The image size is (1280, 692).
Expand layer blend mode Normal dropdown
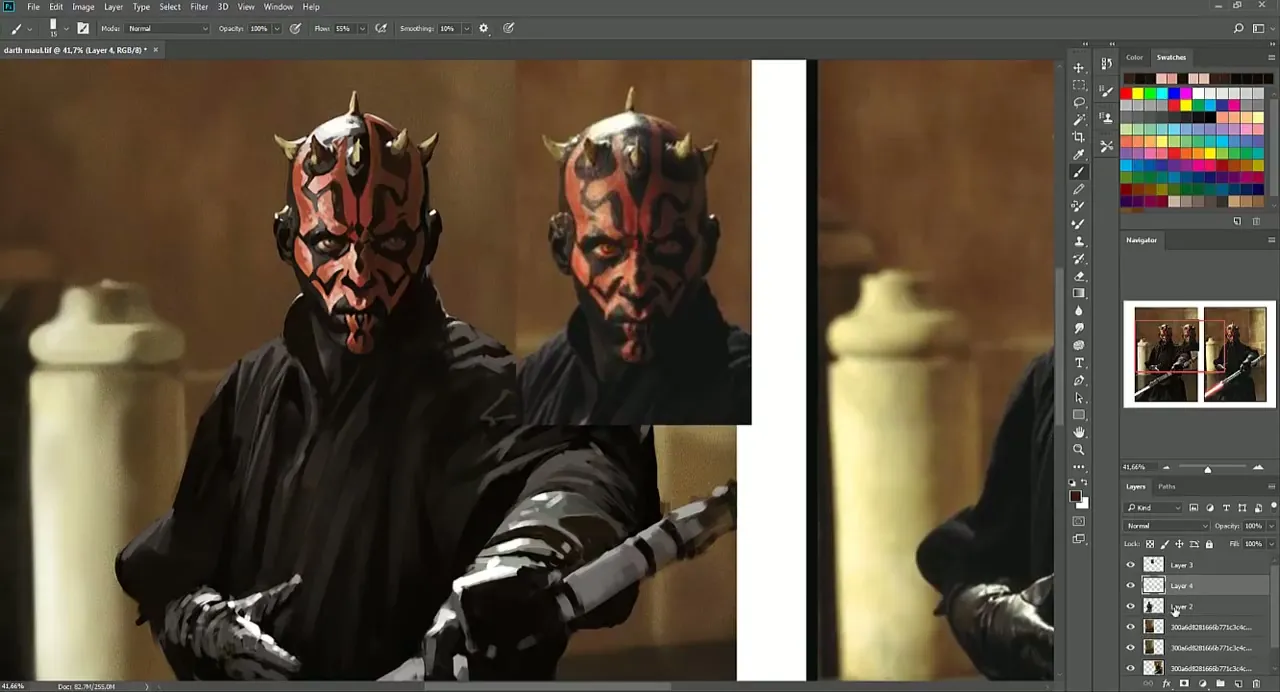(1167, 526)
